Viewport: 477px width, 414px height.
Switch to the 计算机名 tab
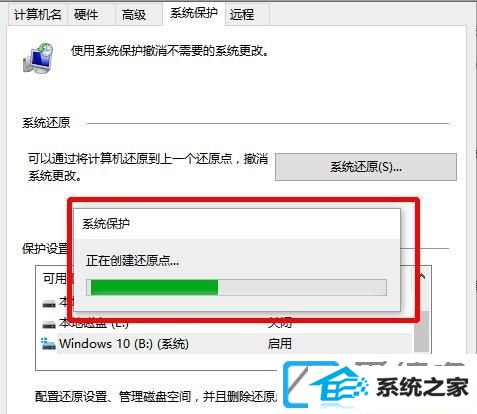coord(38,15)
